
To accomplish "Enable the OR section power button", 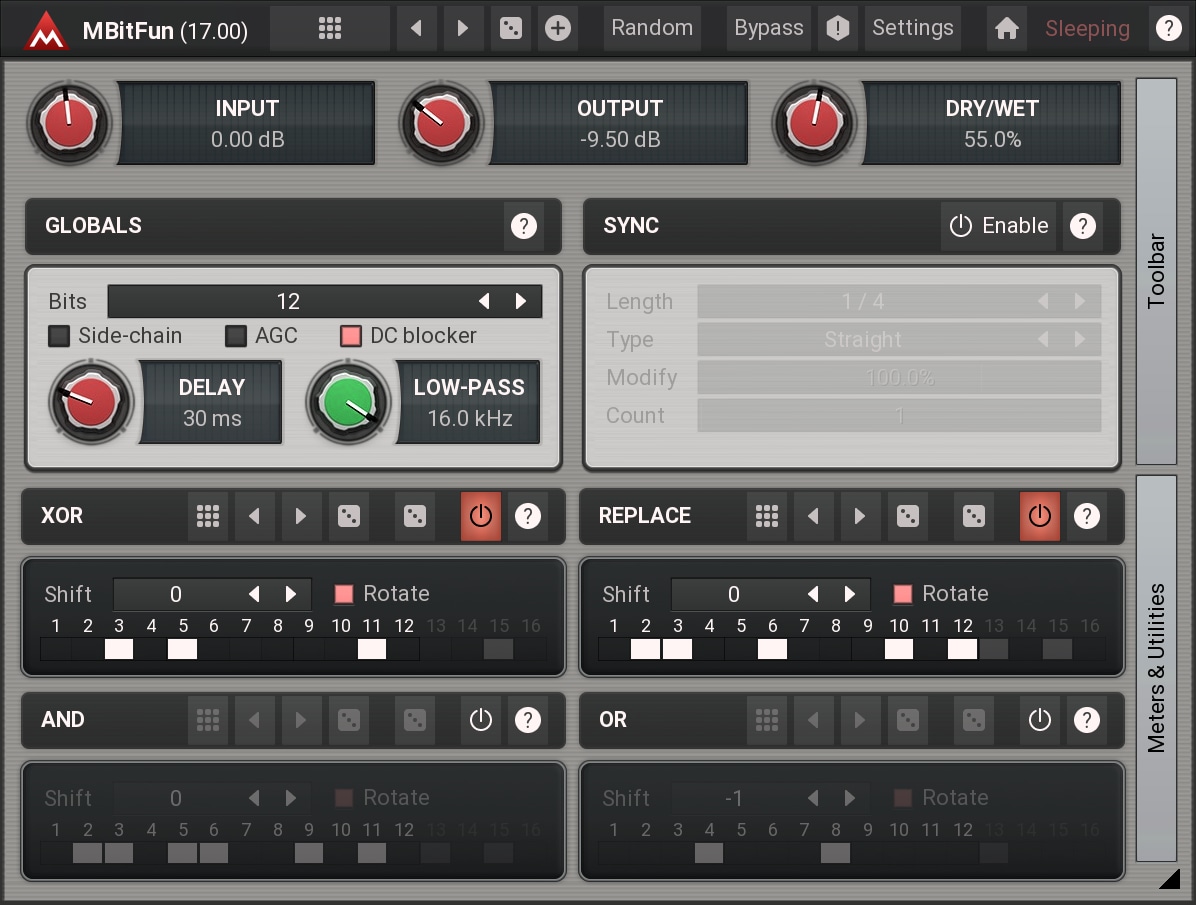I will coord(1040,720).
